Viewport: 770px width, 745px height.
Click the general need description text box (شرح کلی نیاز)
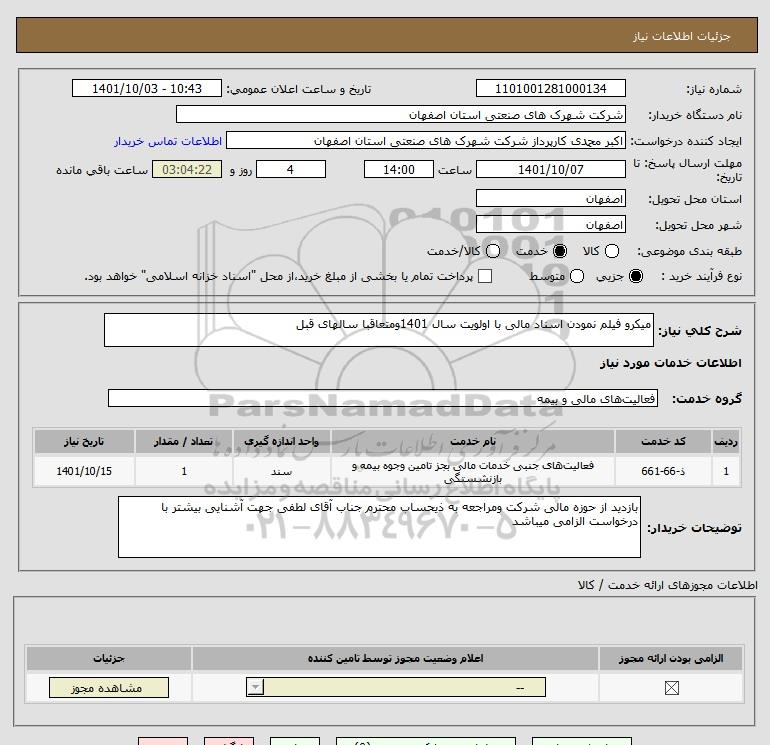point(379,330)
